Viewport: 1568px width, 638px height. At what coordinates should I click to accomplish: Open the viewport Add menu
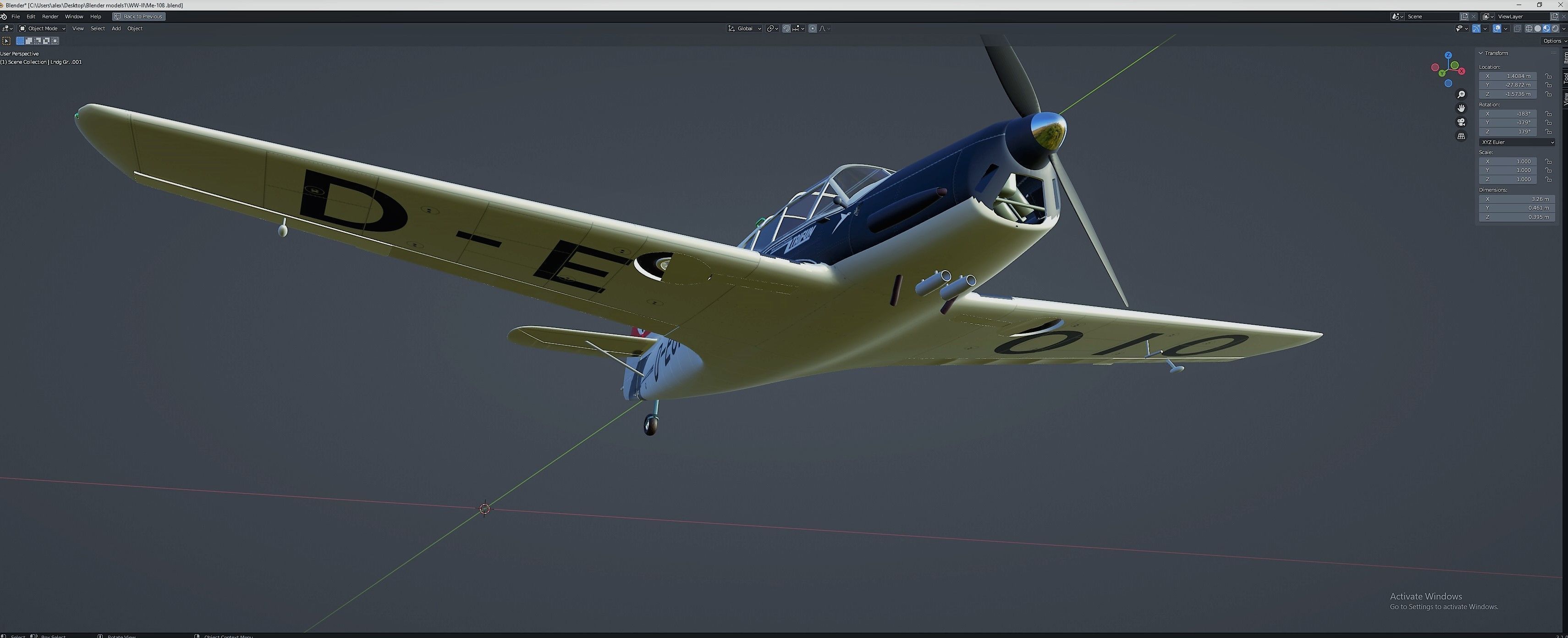coord(116,28)
